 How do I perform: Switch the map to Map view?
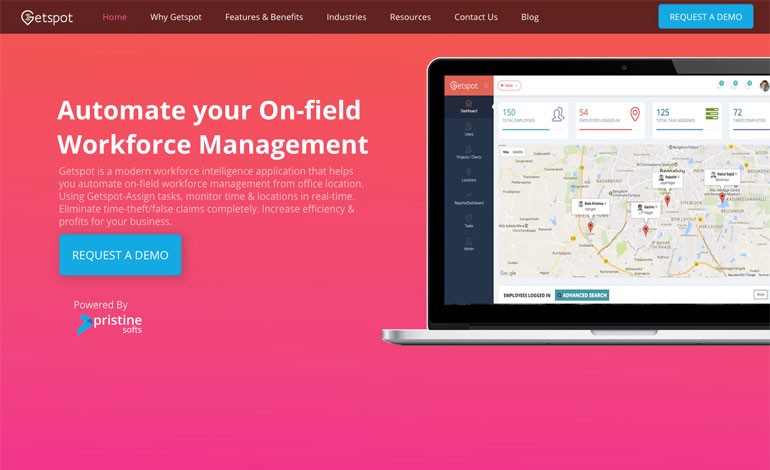tap(506, 152)
